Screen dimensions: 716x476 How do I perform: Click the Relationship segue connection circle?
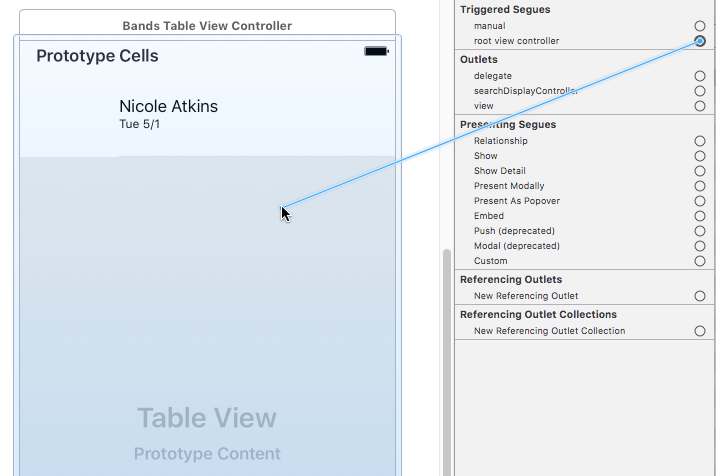(700, 141)
